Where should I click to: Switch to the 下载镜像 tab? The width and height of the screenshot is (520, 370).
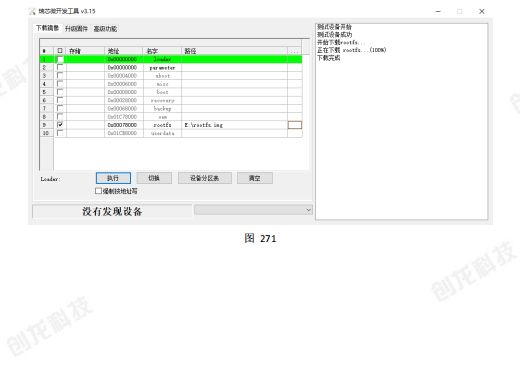pyautogui.click(x=47, y=28)
